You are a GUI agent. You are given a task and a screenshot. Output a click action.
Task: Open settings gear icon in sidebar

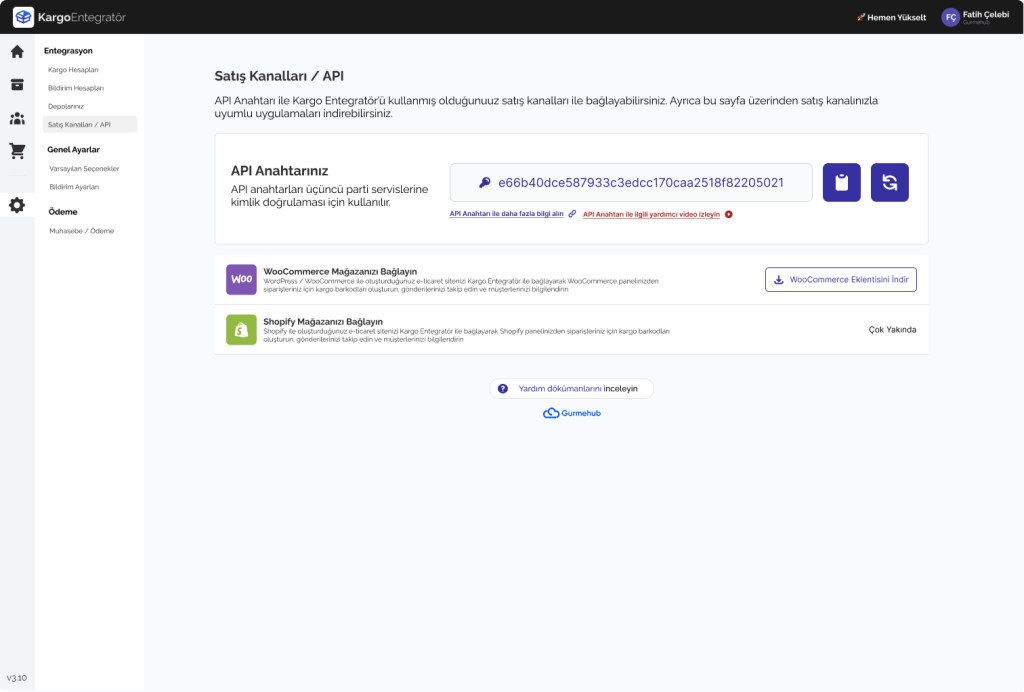coord(17,205)
